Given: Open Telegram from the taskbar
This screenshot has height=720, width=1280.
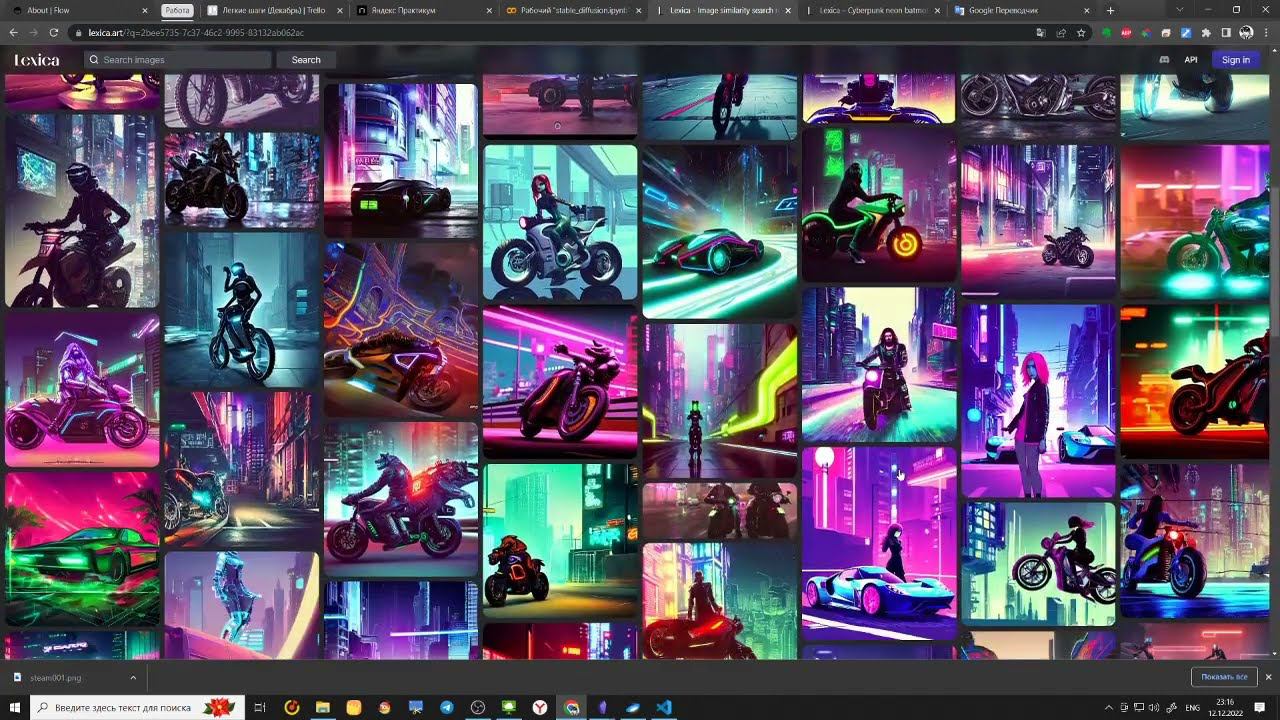Looking at the screenshot, I should [447, 707].
